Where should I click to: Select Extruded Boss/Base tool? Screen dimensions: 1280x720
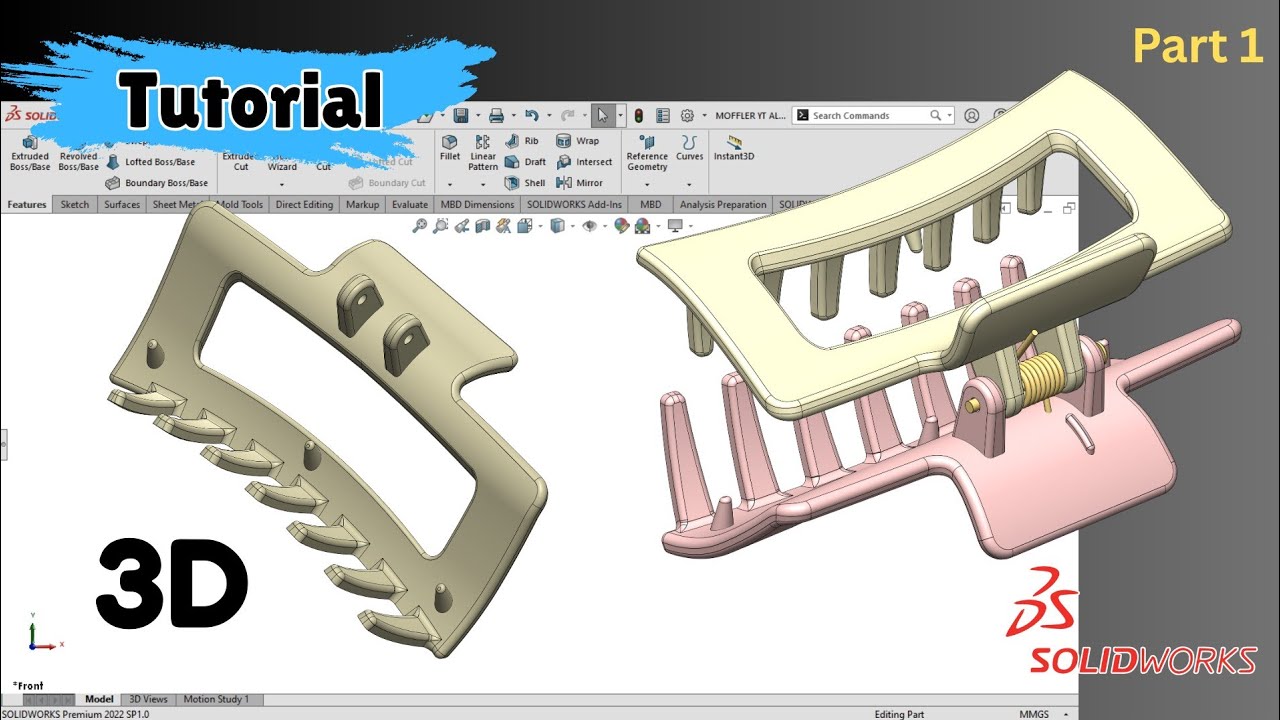[29, 154]
